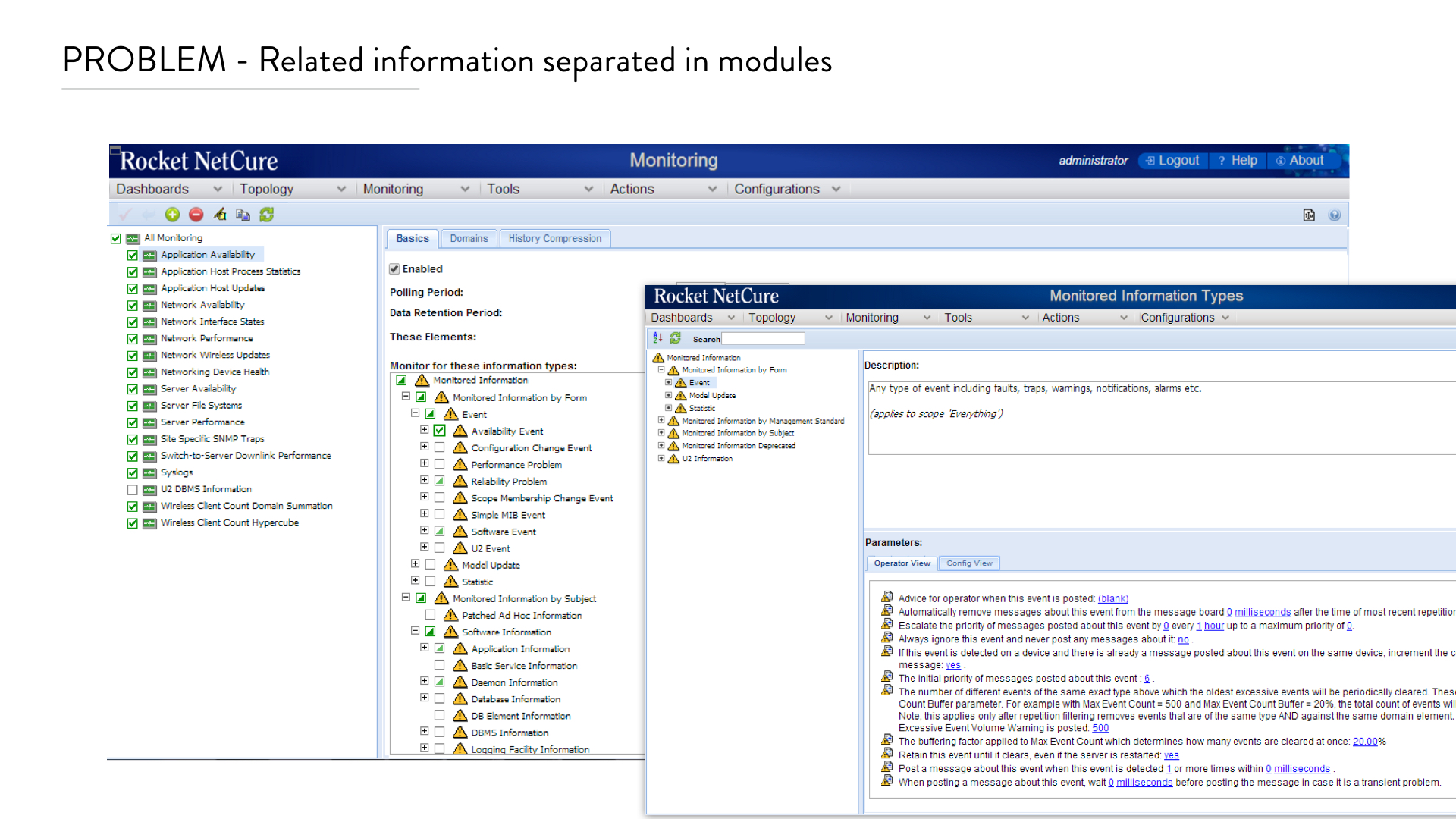Viewport: 1456px width, 819px height.
Task: Uncheck the Availability Event checkbox
Action: coord(439,430)
